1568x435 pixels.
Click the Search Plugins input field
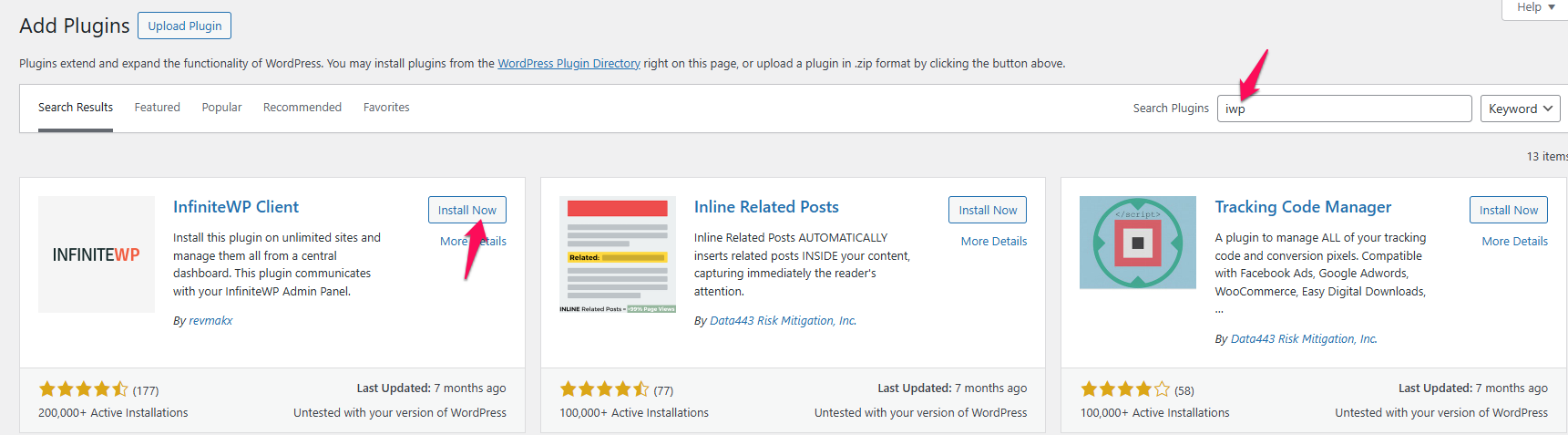(1344, 109)
